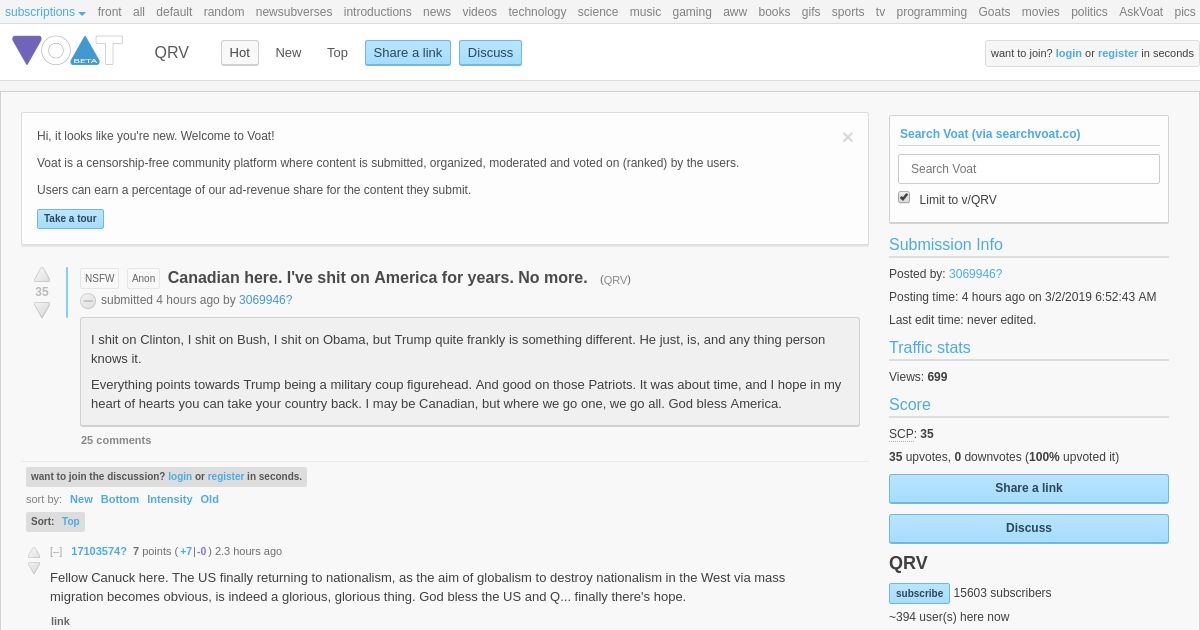Sort comments by New
1200x630 pixels.
click(x=81, y=499)
